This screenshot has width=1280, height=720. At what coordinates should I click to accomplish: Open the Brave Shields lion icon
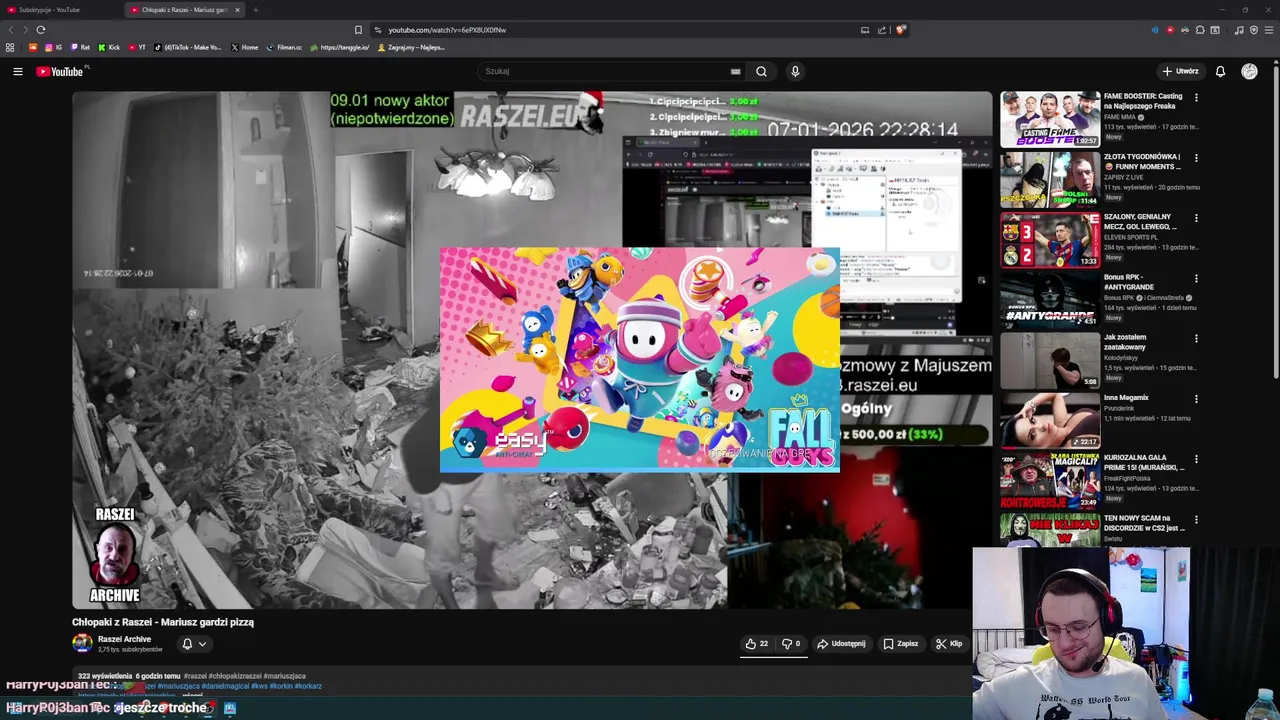click(x=900, y=30)
